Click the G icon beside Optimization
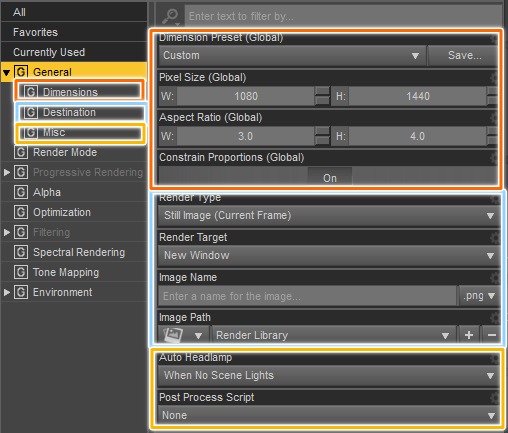508x433 pixels. point(21,212)
